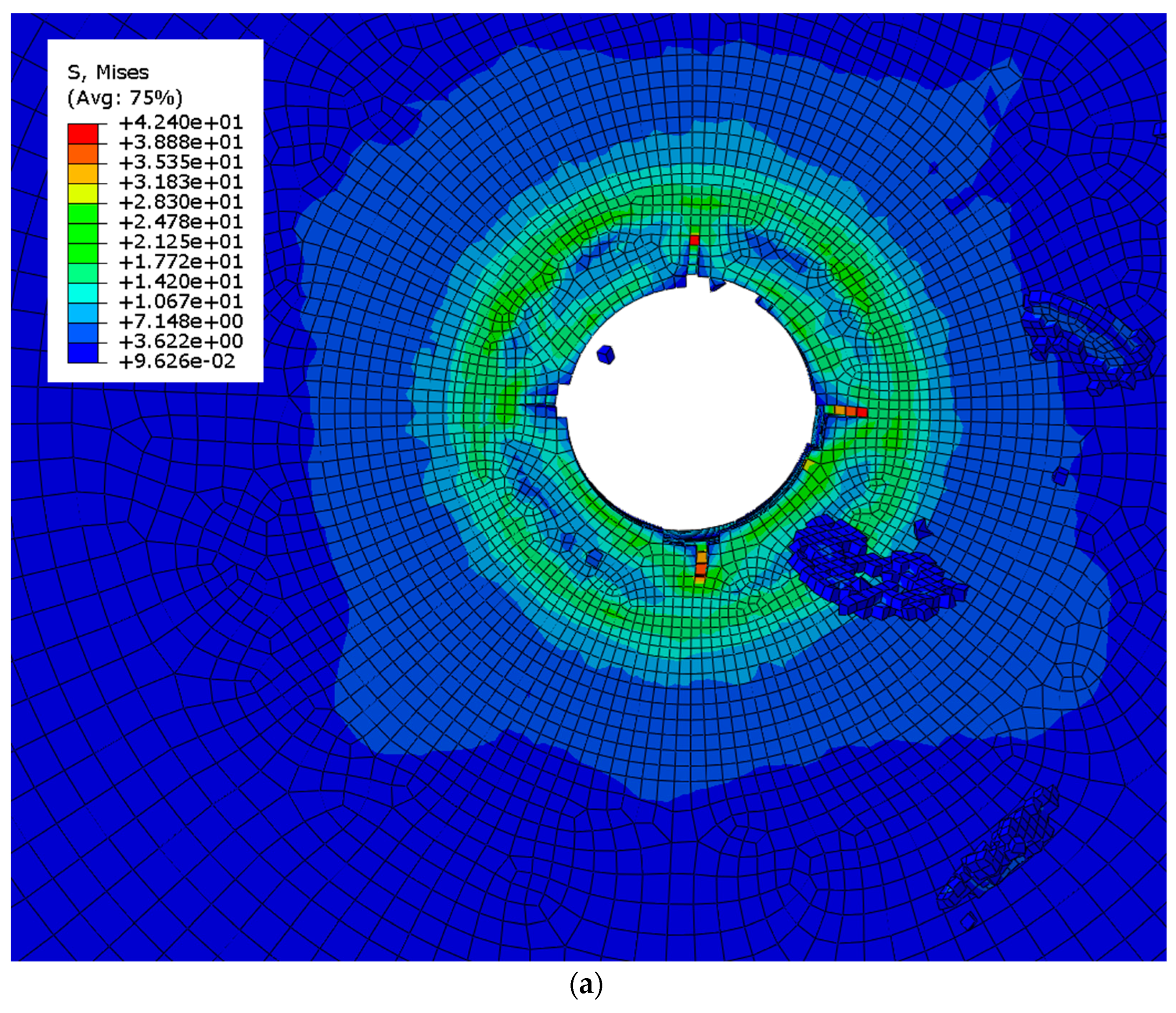Screen dimensions: 1176x1013
Task: Click the +2.830e+01 legend value
Action: pos(181,202)
